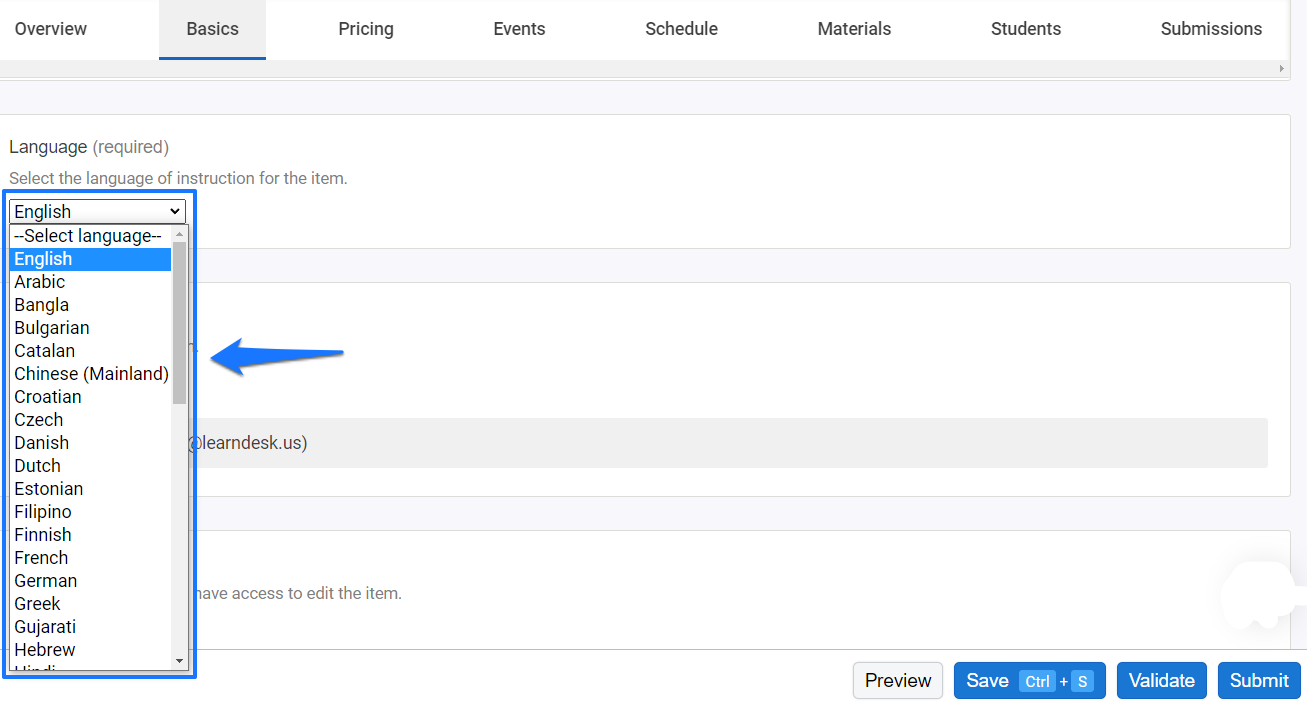
Task: Open the Materials tab
Action: coord(853,29)
